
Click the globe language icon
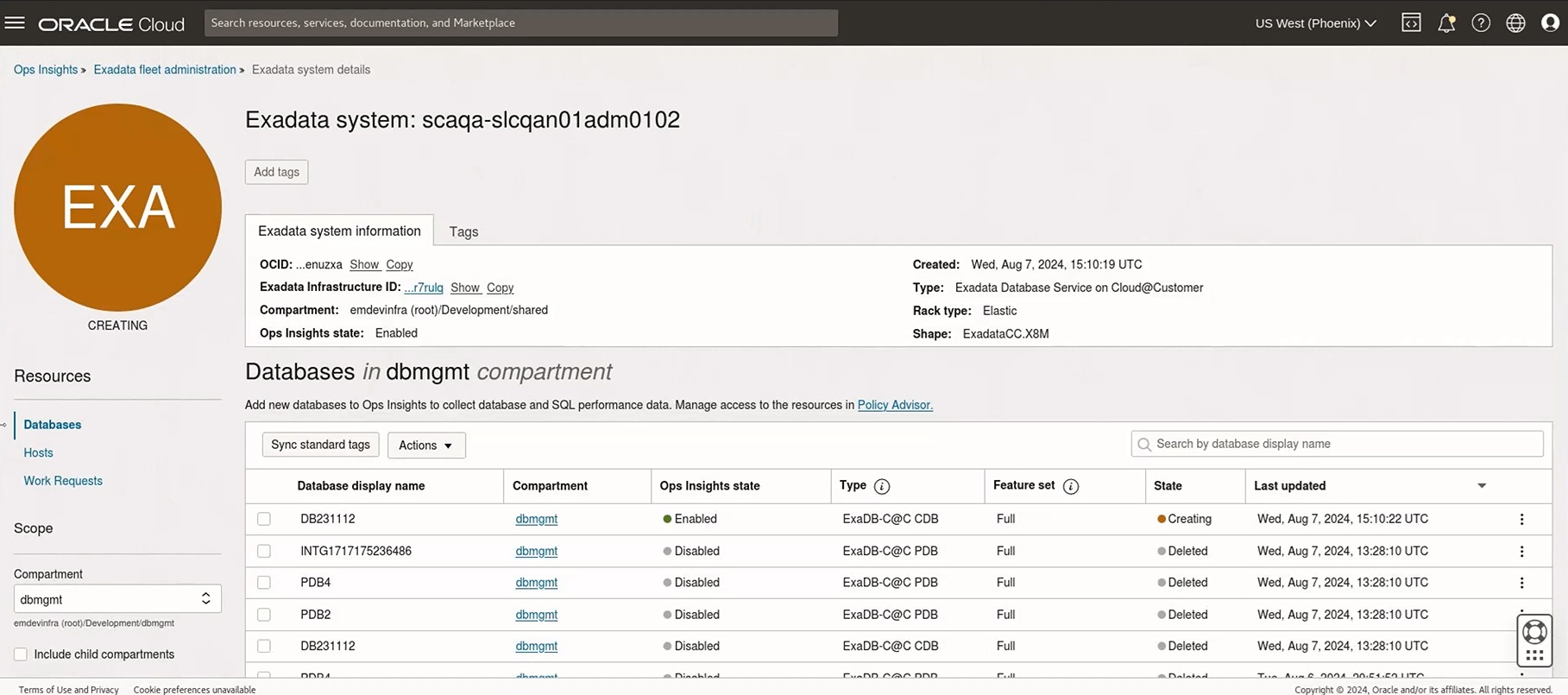pyautogui.click(x=1515, y=23)
